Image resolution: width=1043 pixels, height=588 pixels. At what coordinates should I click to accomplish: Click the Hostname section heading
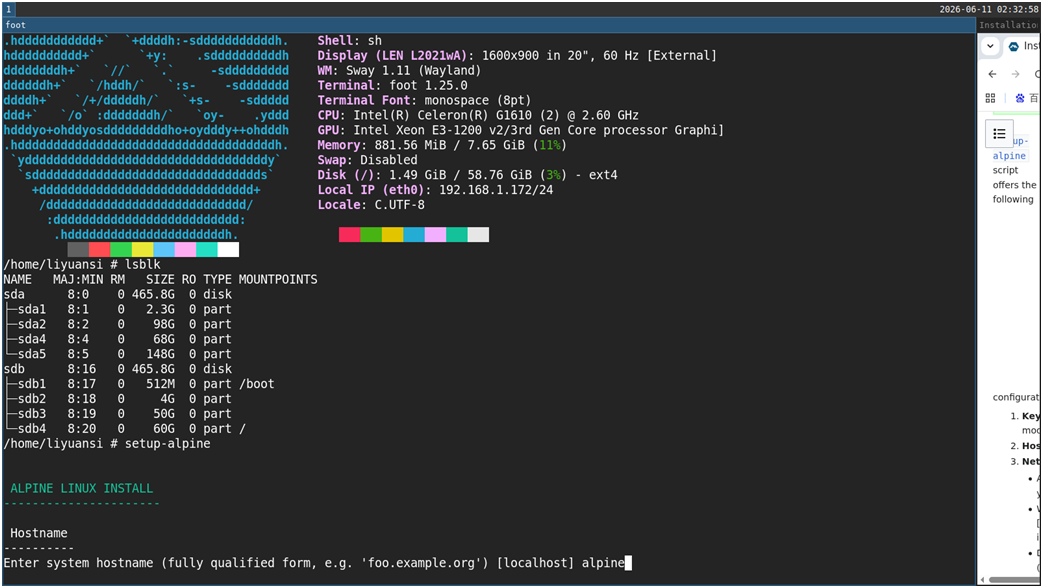coord(39,533)
